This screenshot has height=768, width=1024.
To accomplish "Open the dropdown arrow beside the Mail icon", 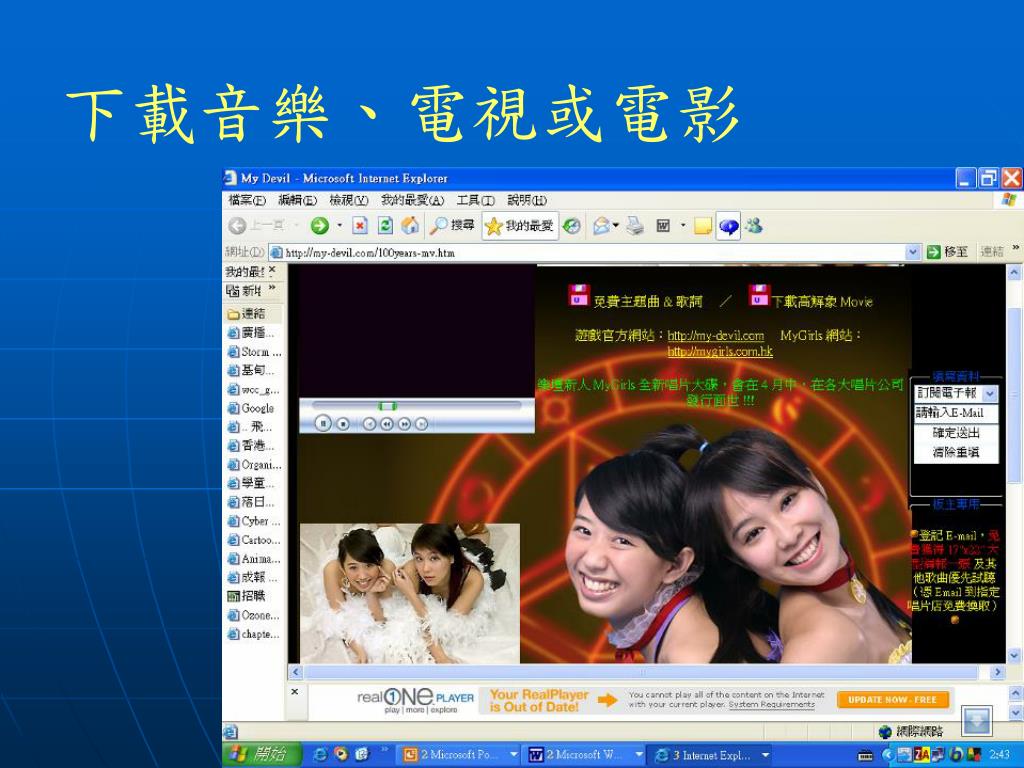I will pos(615,226).
